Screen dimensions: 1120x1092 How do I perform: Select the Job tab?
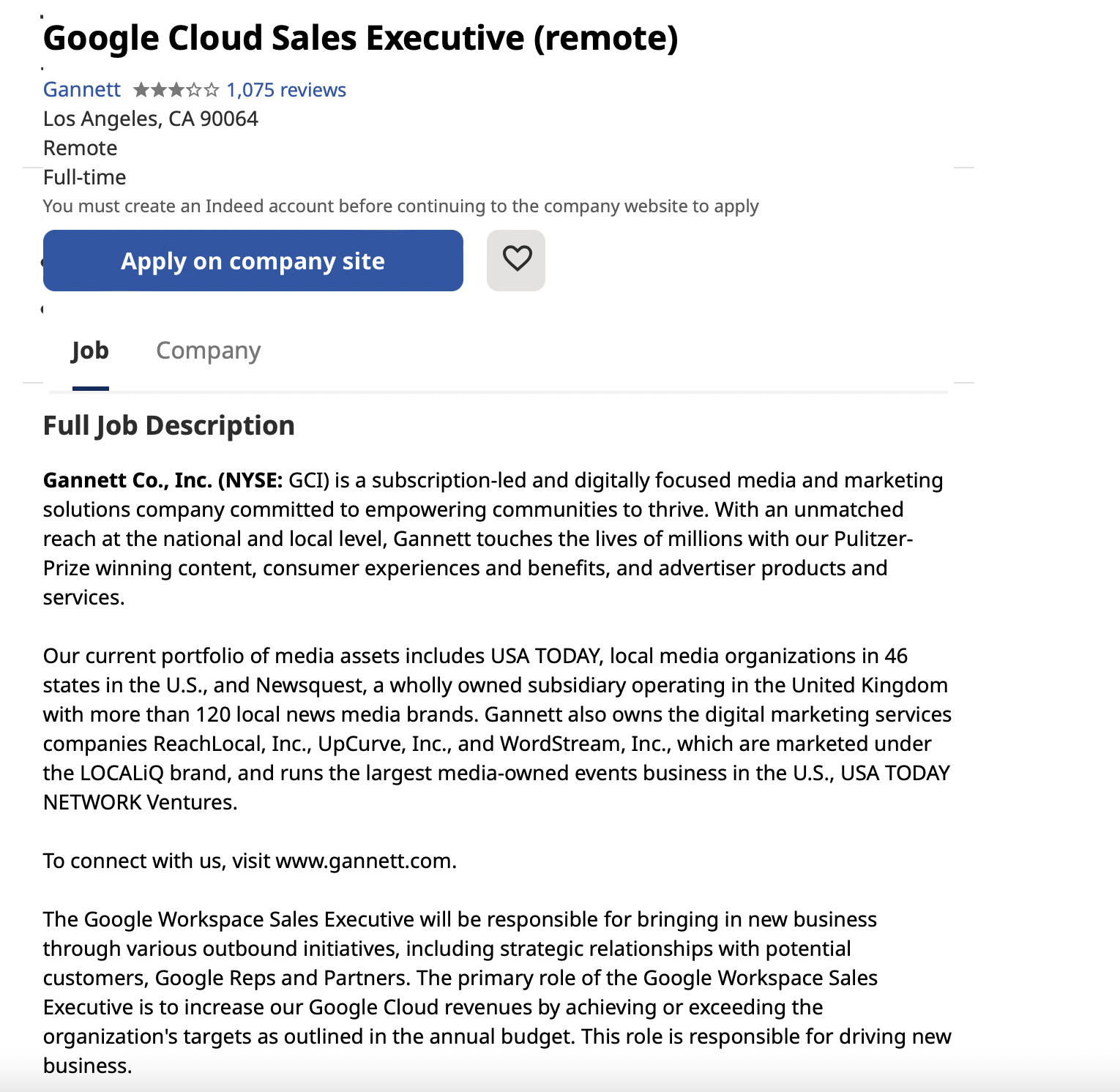click(91, 351)
